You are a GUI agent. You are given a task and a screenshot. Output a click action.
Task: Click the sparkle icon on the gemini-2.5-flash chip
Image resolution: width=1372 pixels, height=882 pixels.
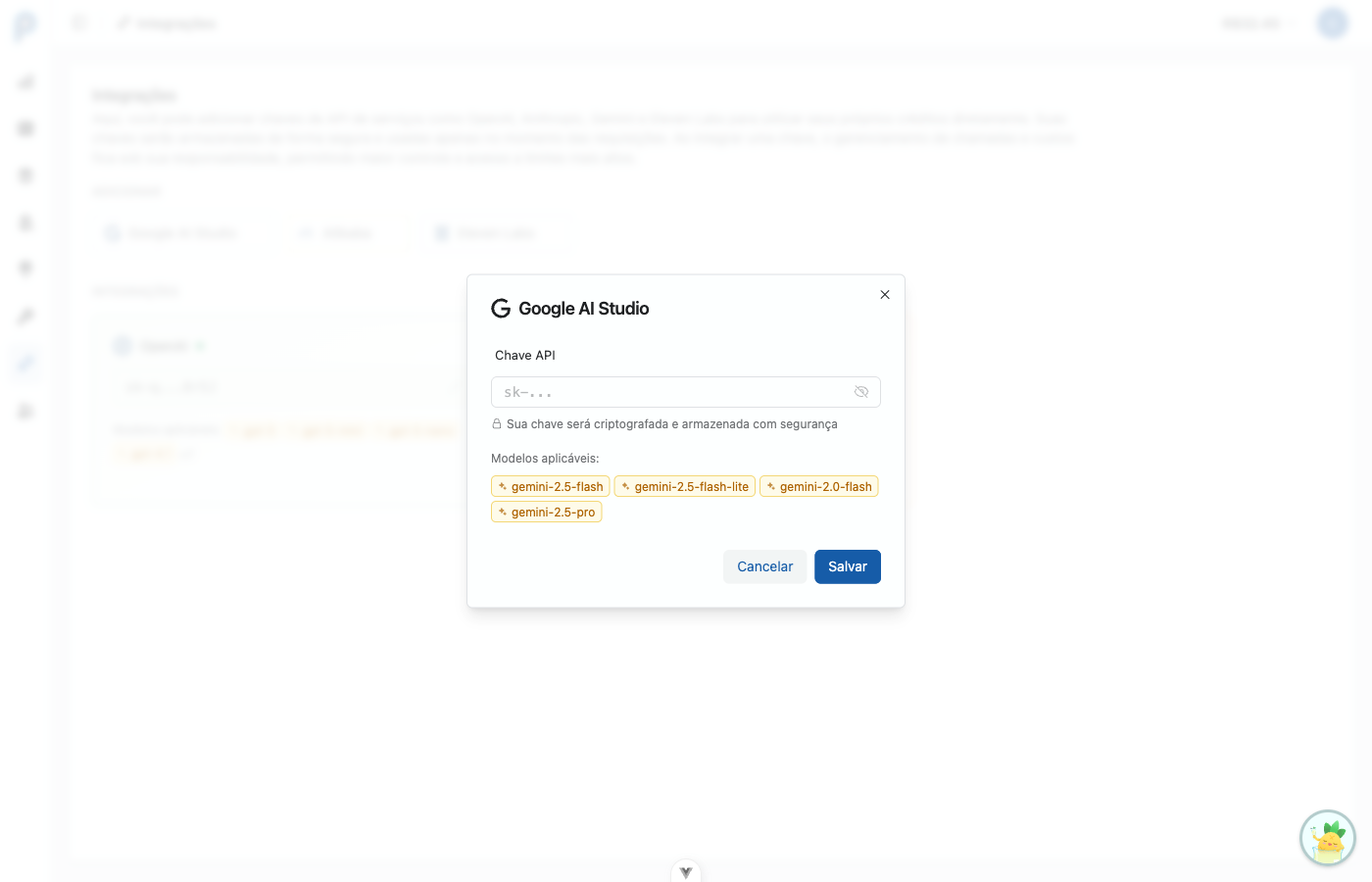coord(501,485)
